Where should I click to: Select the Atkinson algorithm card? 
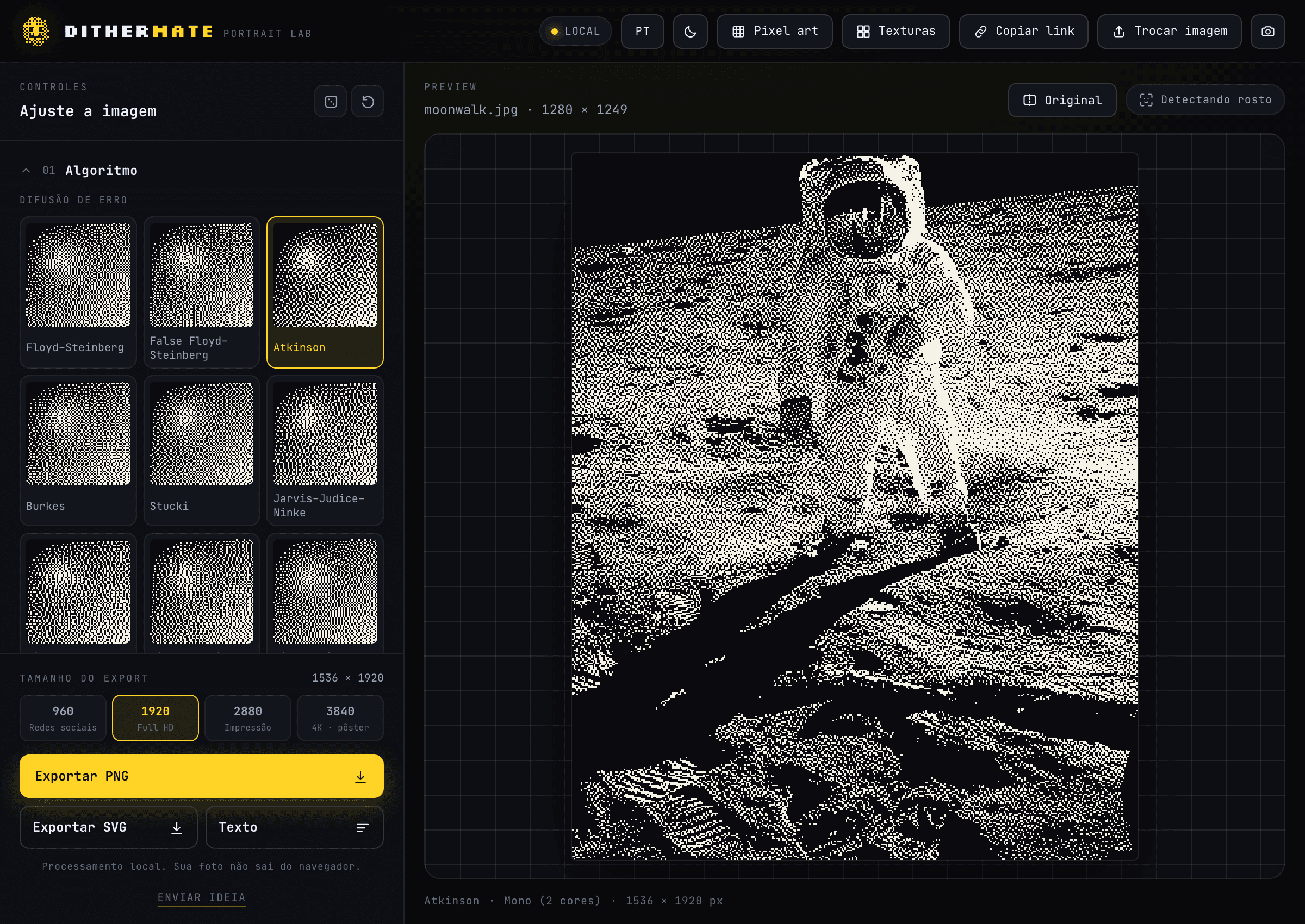325,292
